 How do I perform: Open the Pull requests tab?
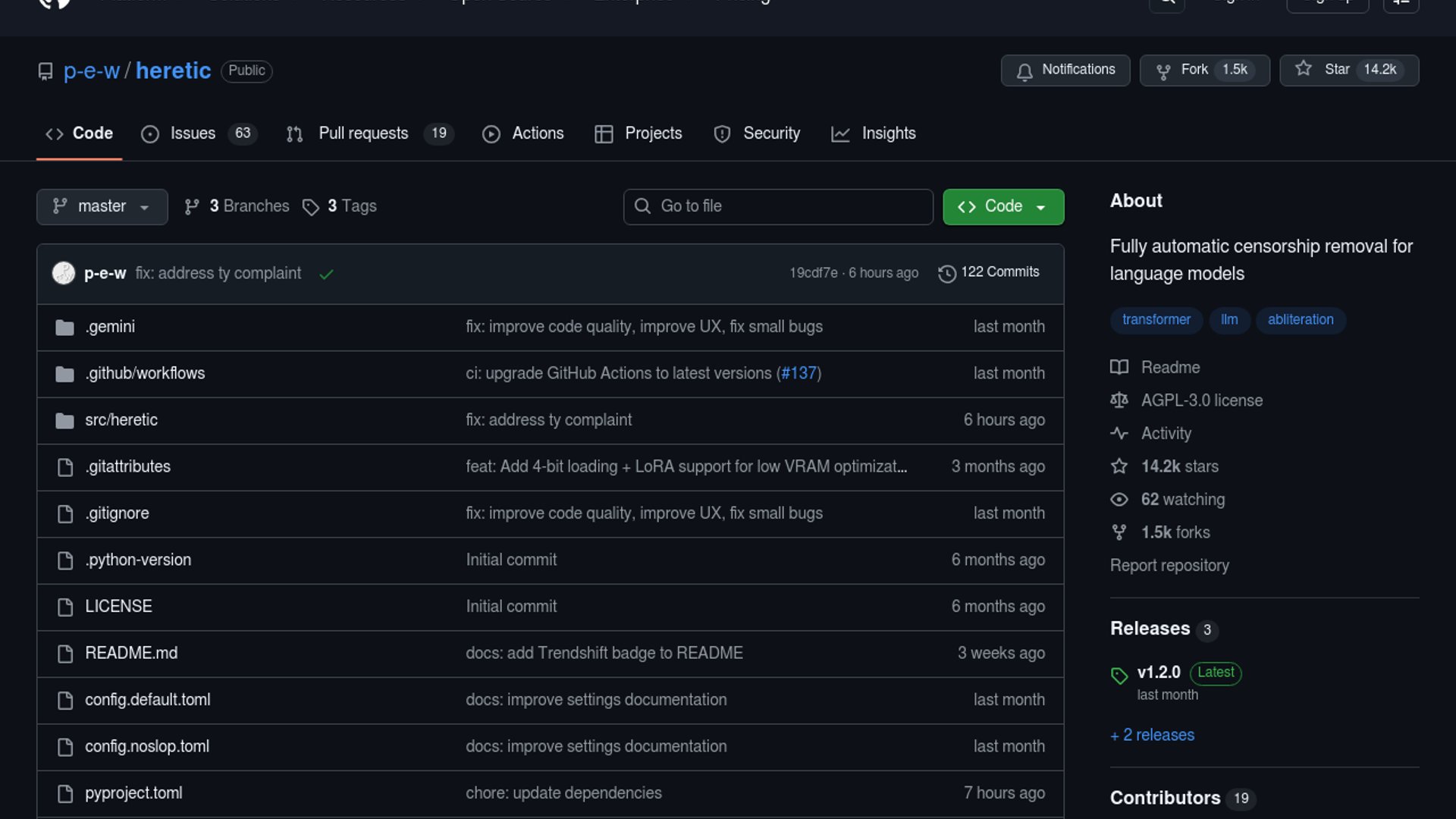pos(363,133)
